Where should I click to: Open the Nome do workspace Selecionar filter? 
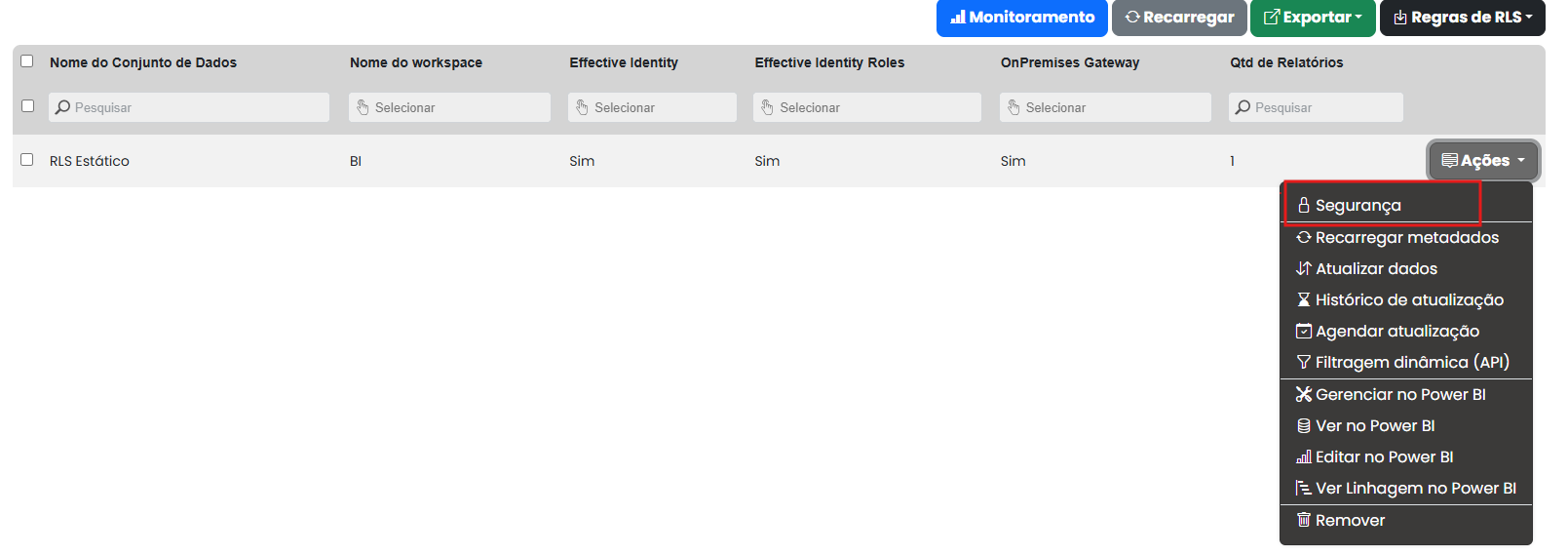[x=449, y=107]
